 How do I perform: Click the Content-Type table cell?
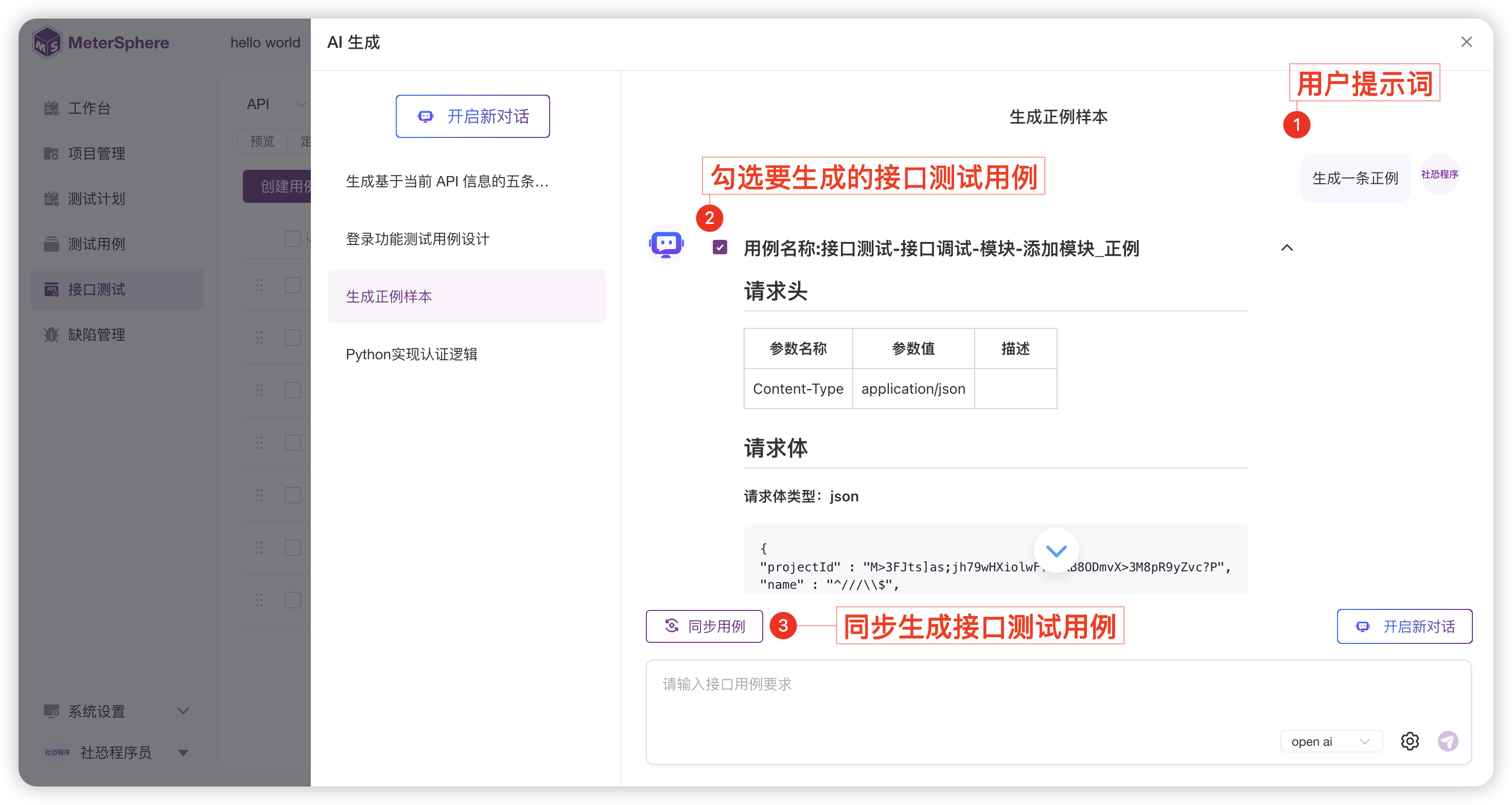[x=798, y=389]
